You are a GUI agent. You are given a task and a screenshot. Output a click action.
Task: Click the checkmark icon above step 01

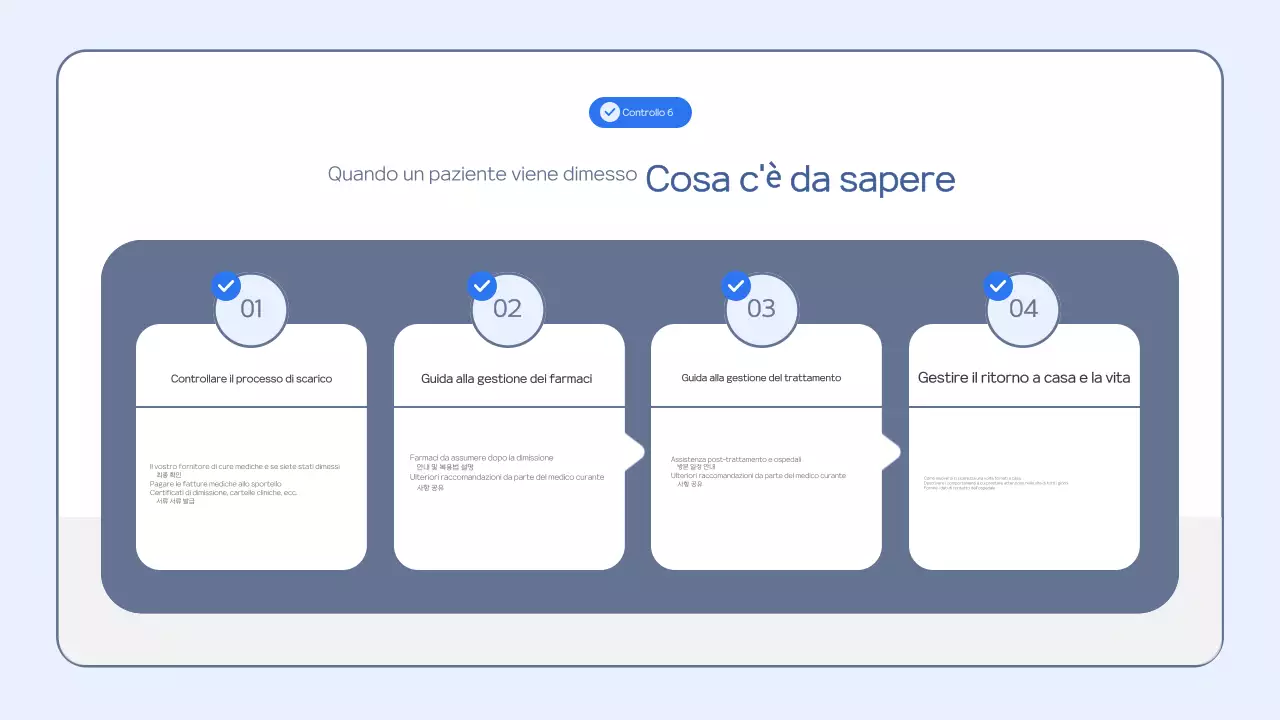225,285
